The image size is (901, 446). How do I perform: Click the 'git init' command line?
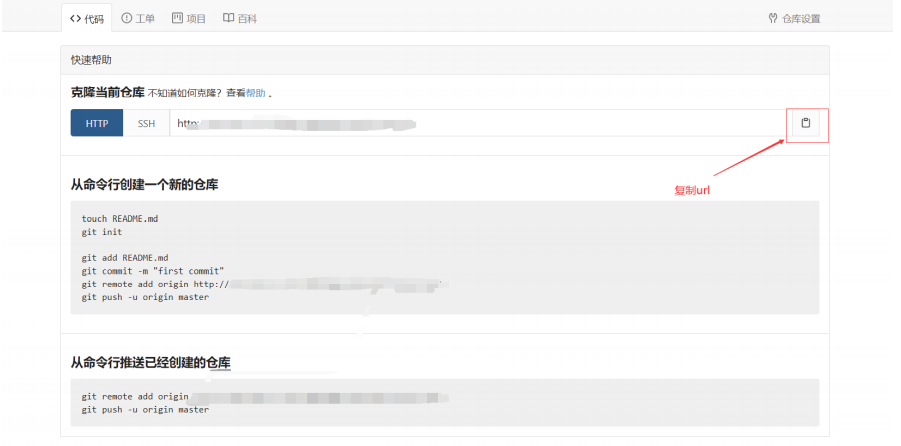click(102, 232)
